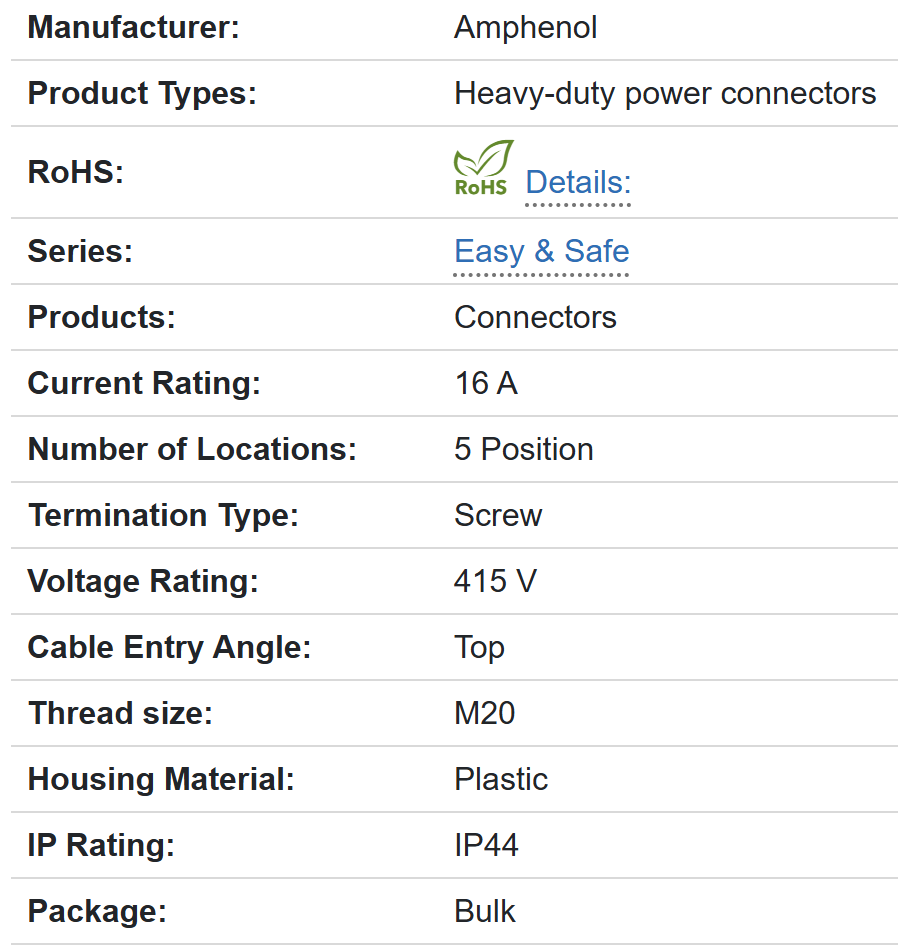The height and width of the screenshot is (948, 898).
Task: Click the 'Products:' label
Action: 102,317
